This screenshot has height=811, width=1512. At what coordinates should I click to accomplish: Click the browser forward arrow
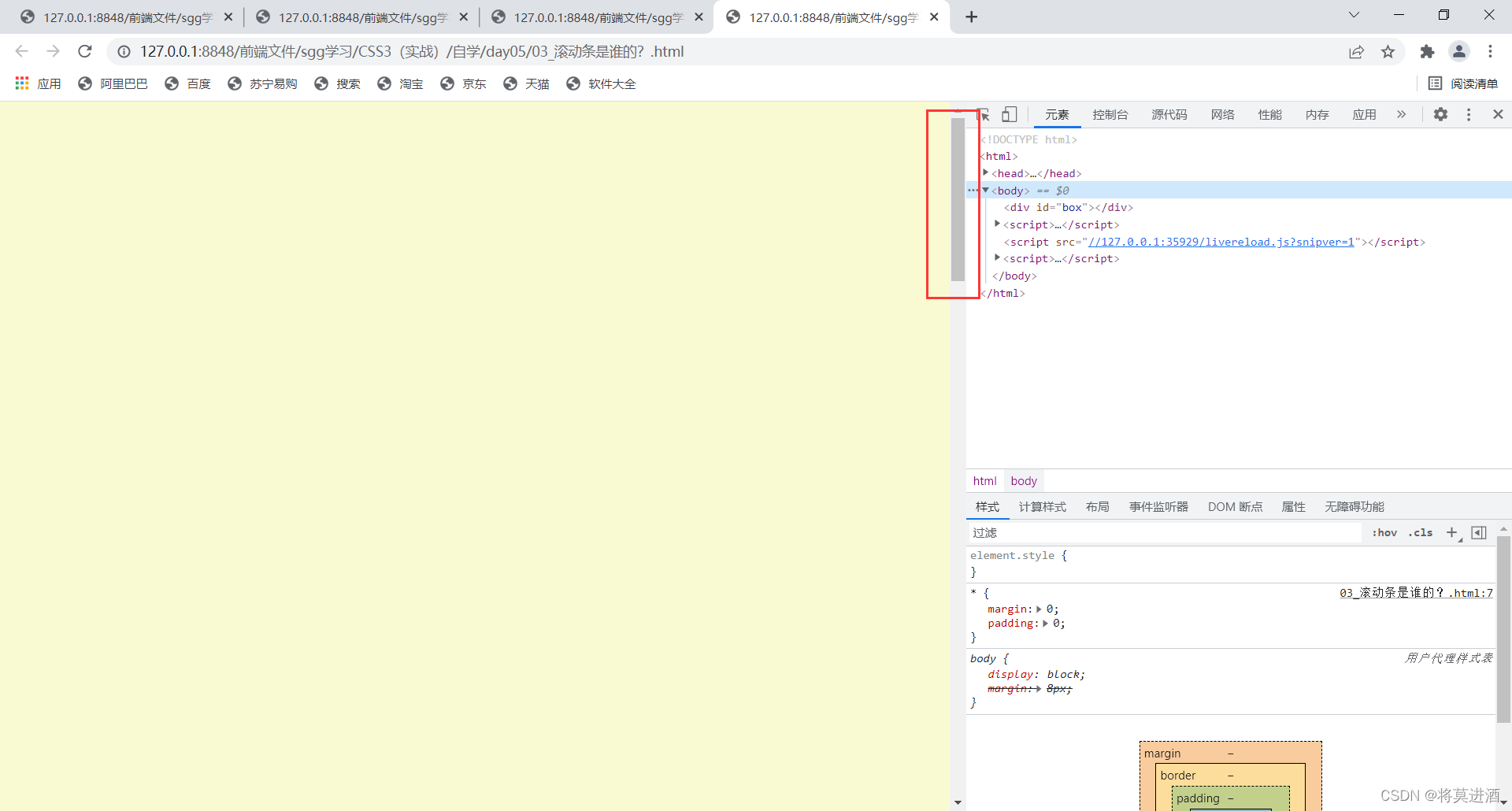pos(53,51)
